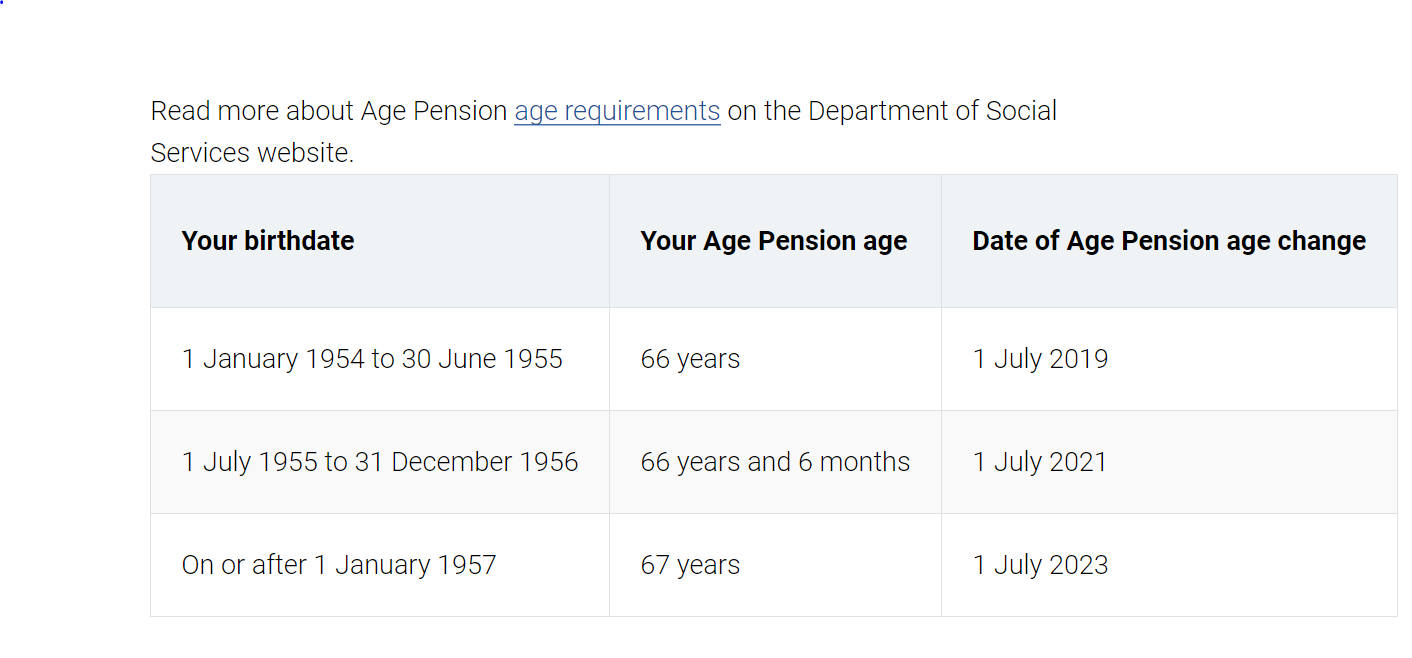Select the On or after 1 January 1957 cell

339,565
